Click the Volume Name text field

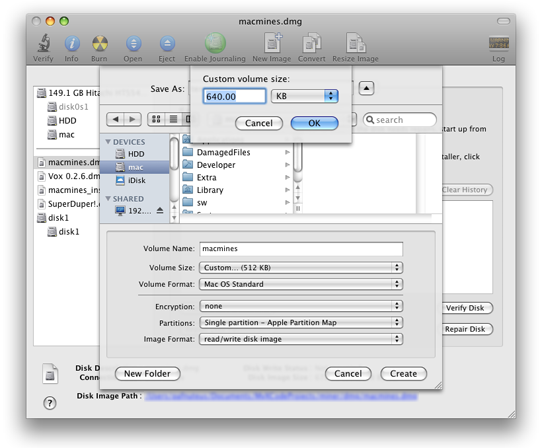(301, 249)
